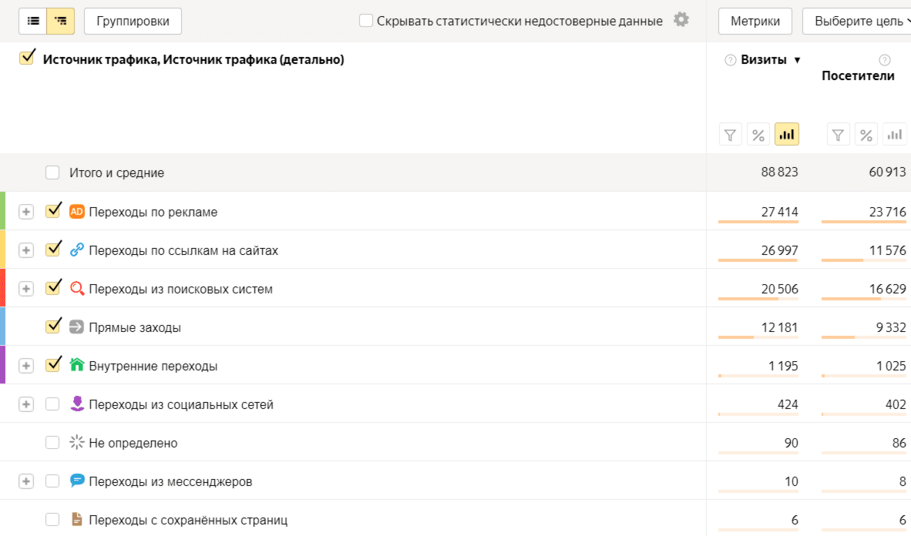This screenshot has height=536, width=911.
Task: Click visits value 424
Action: pyautogui.click(x=788, y=404)
